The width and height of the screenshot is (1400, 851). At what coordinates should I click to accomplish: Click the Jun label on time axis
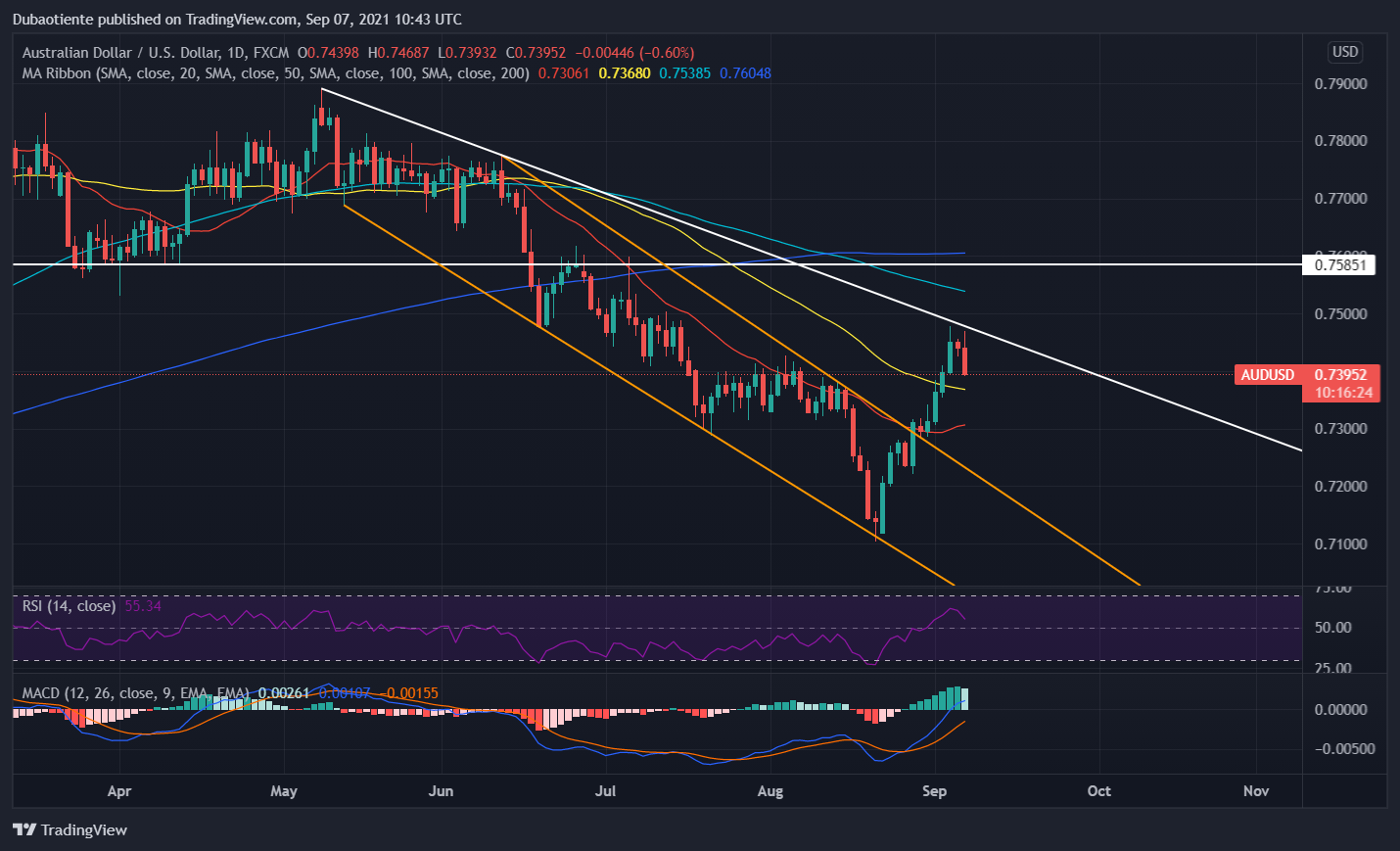[441, 791]
